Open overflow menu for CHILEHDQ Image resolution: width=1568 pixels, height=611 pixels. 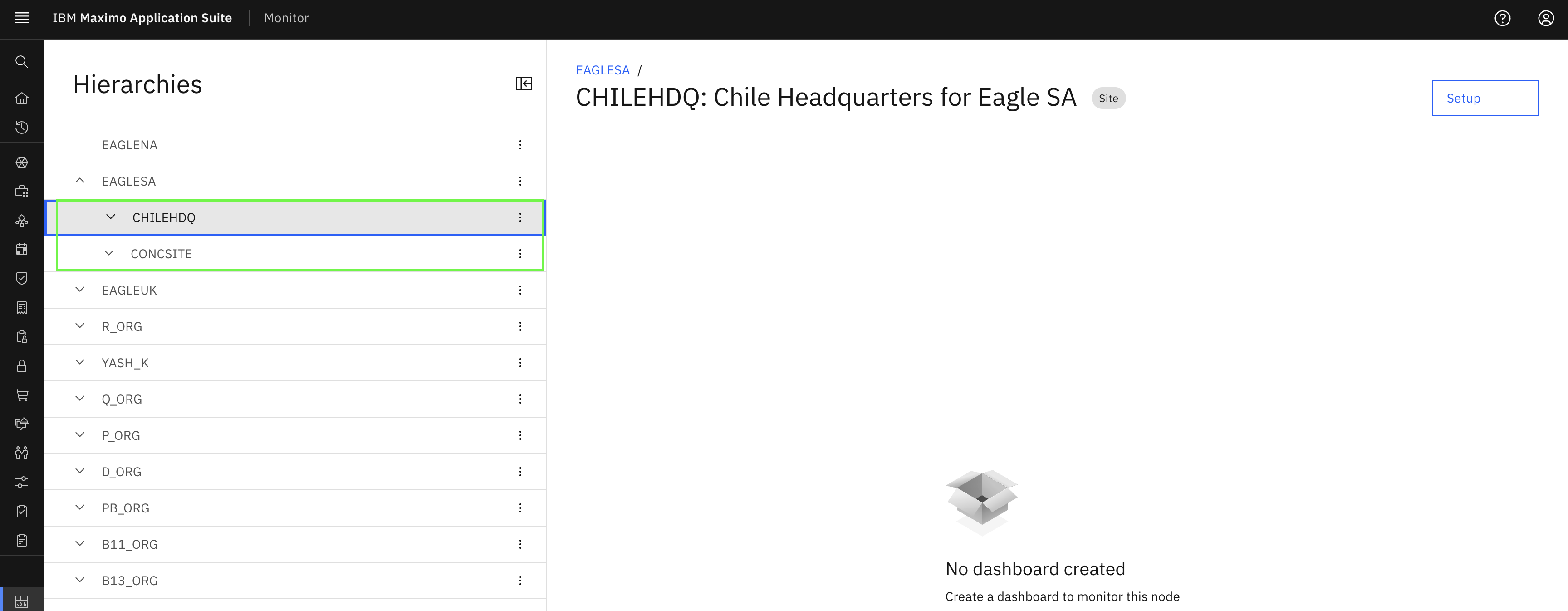pyautogui.click(x=520, y=217)
